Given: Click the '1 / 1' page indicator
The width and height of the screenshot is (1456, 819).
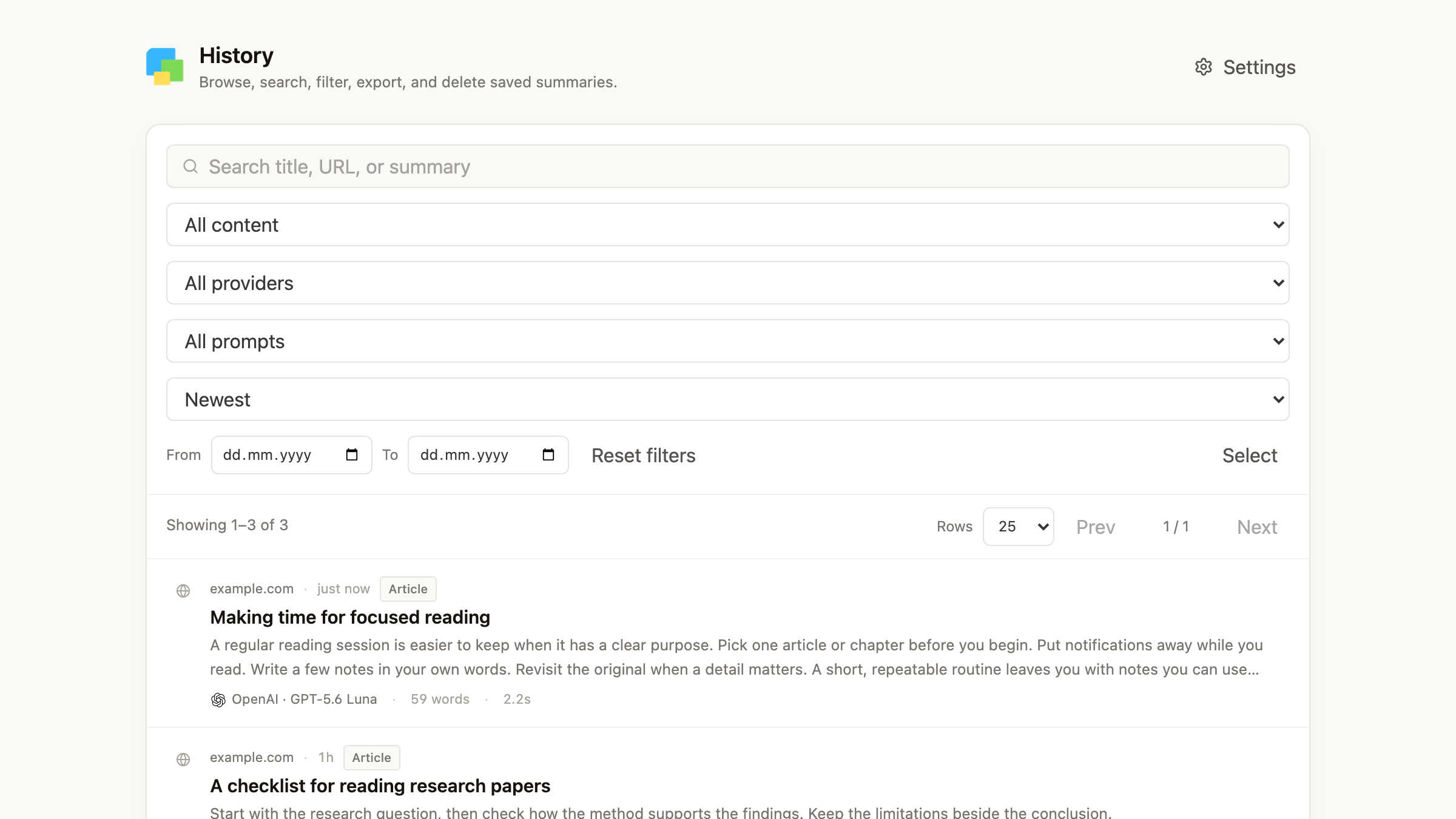Looking at the screenshot, I should (1176, 527).
